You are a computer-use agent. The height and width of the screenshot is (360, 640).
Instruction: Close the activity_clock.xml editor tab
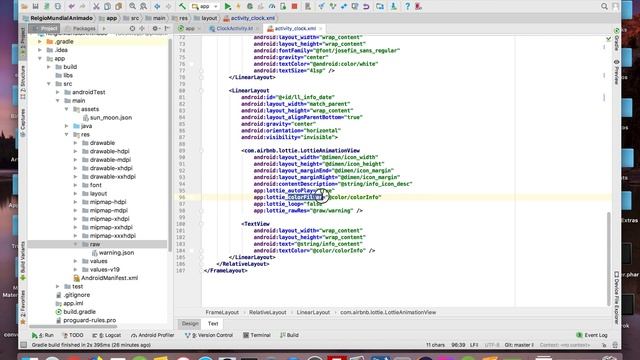[320, 28]
